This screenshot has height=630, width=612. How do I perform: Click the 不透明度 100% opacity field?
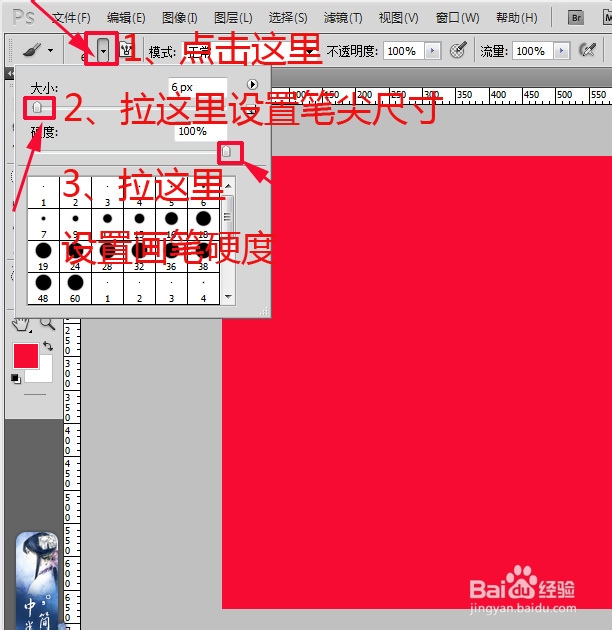(404, 51)
